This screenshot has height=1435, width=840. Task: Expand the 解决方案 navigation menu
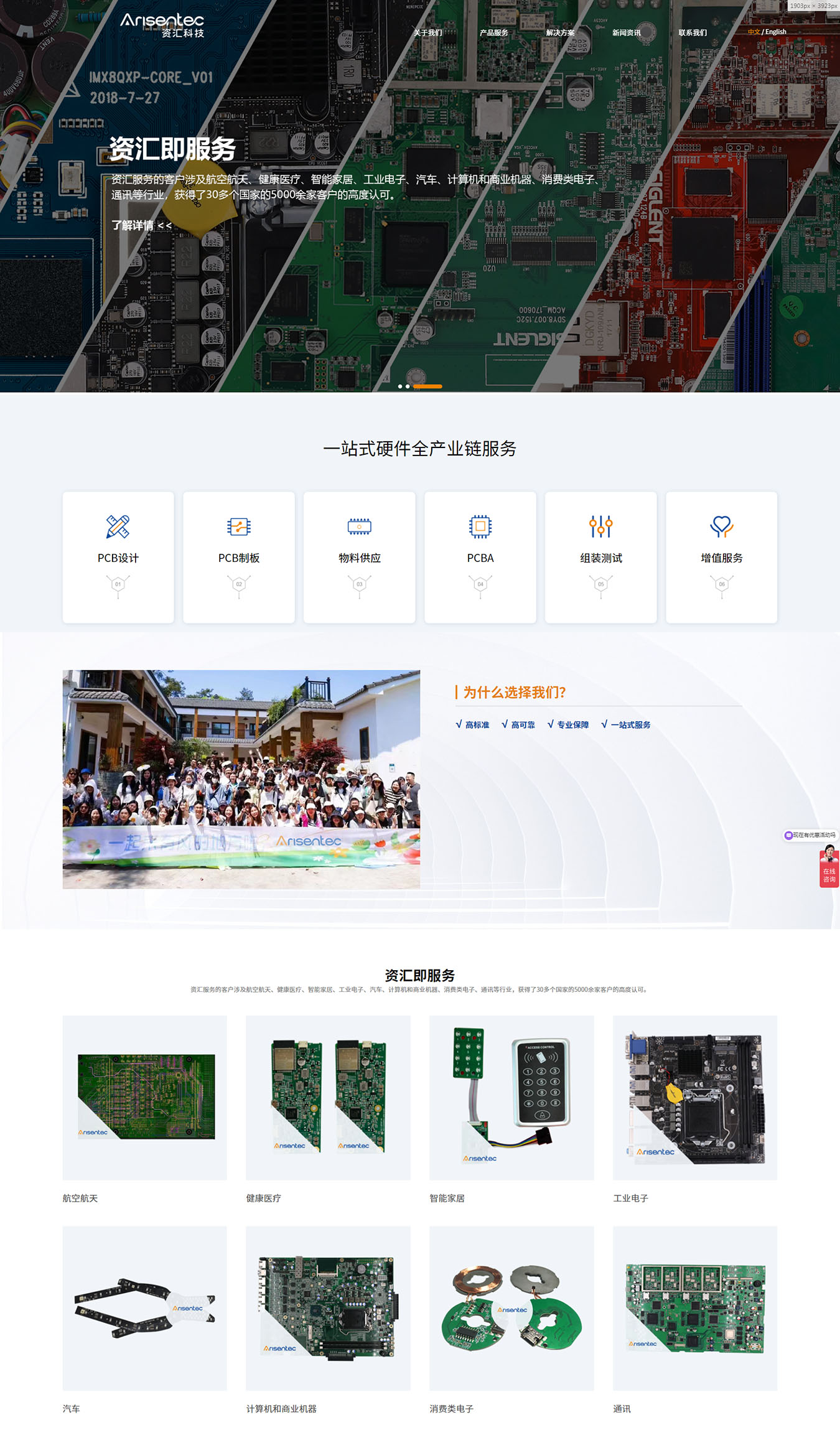coord(560,32)
